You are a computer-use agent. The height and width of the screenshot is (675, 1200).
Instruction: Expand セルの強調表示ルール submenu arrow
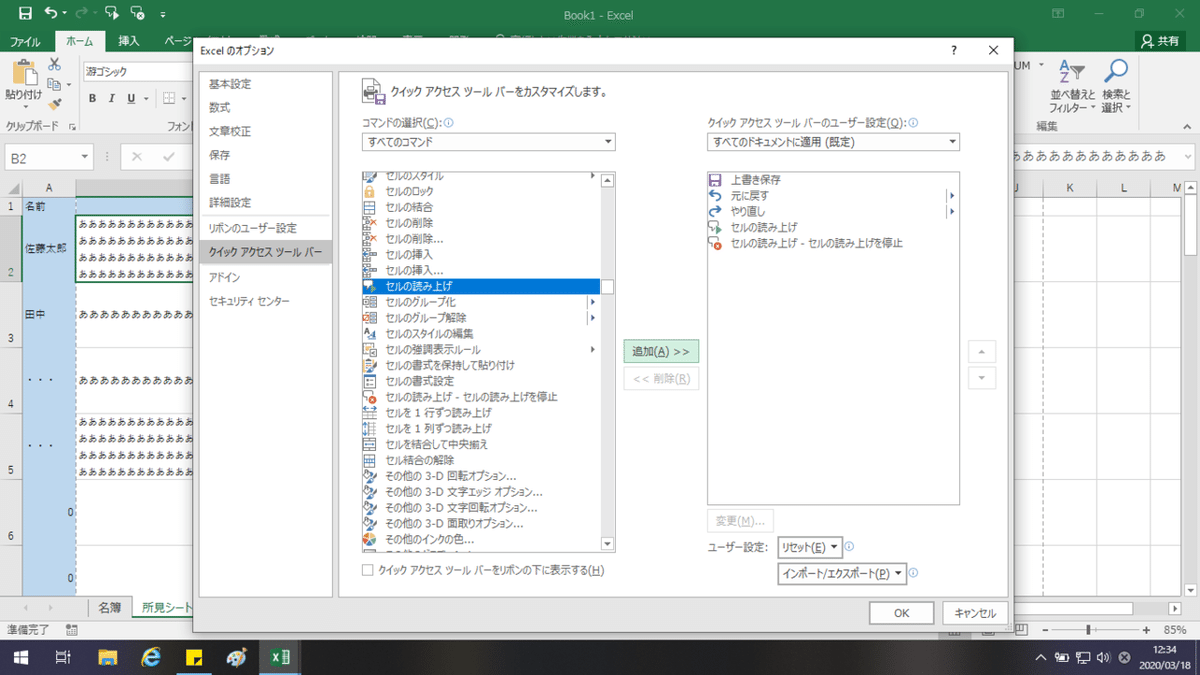[x=593, y=349]
